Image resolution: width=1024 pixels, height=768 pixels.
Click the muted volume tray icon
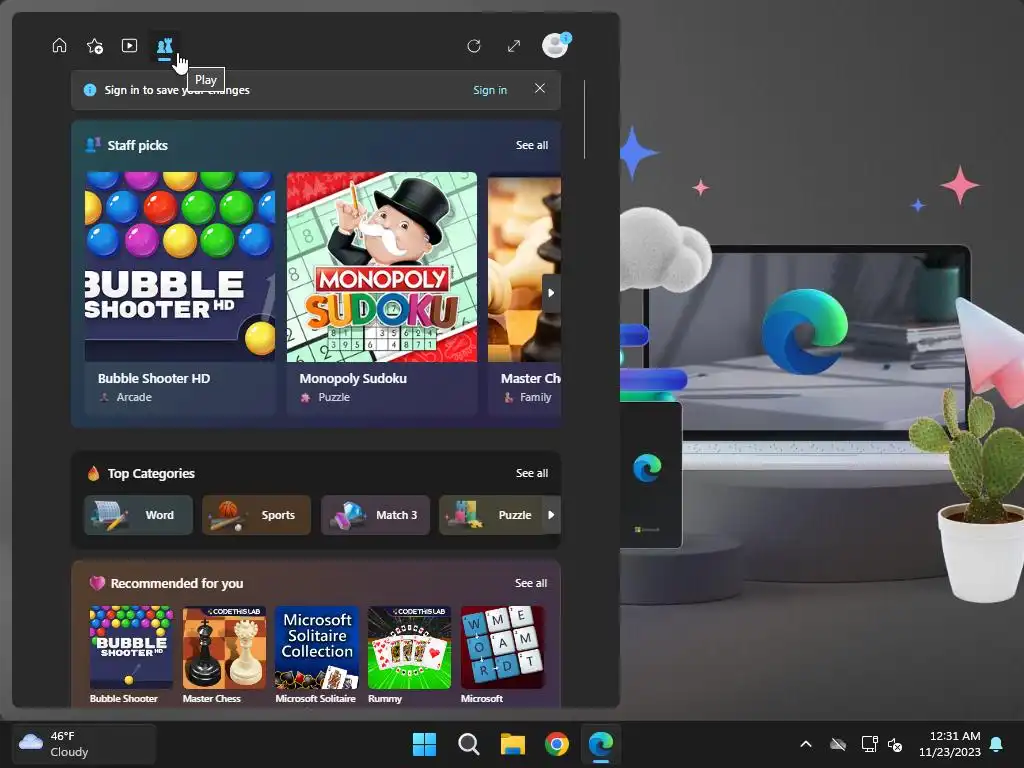(895, 744)
